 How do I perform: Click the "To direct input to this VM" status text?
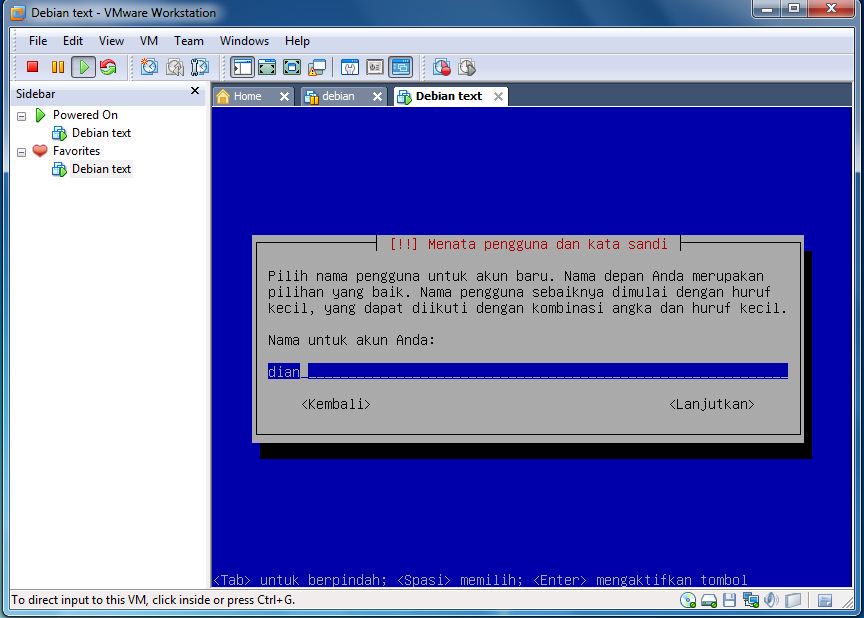coord(153,600)
